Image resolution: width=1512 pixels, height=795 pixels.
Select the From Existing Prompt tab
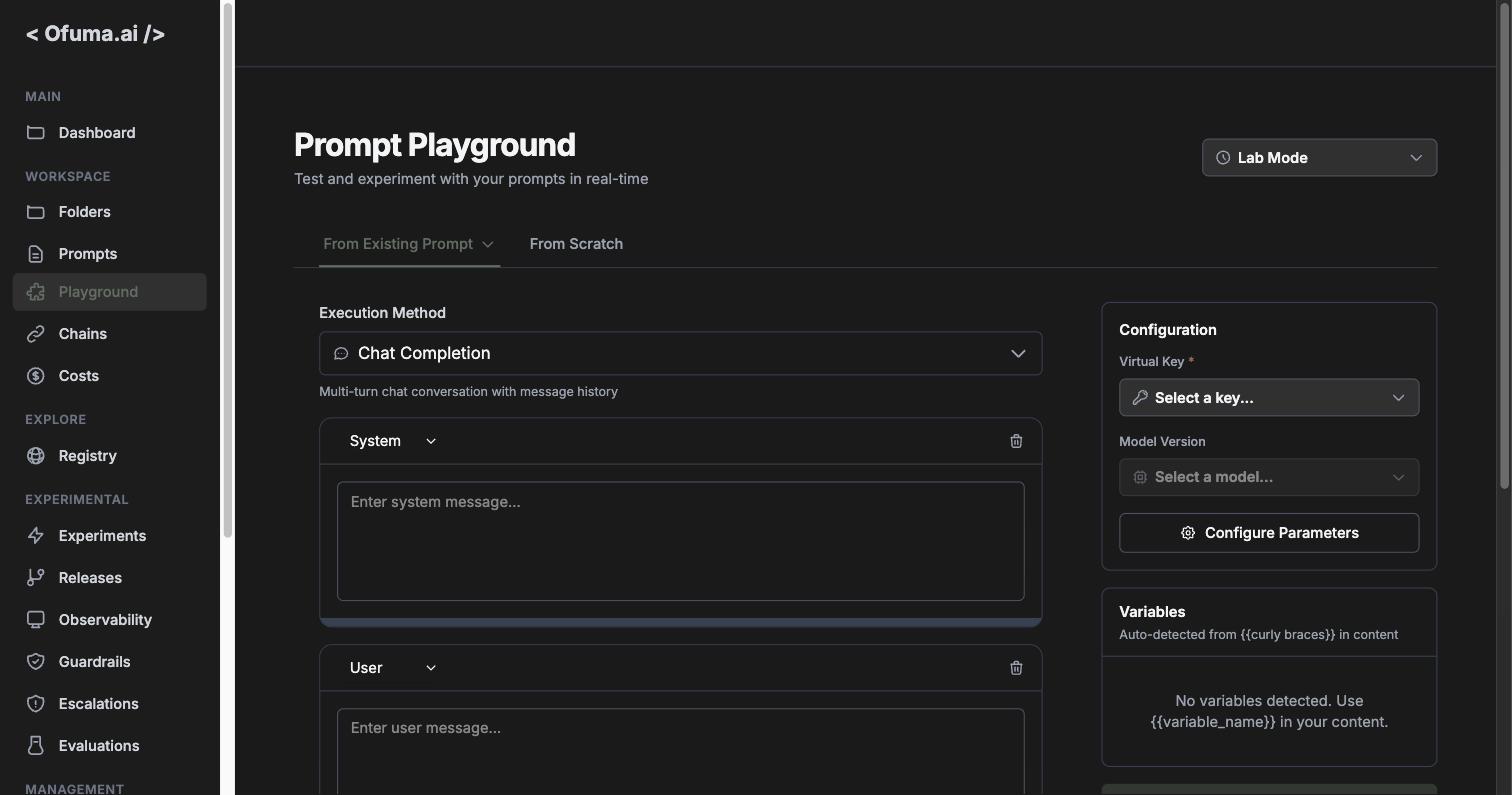(x=409, y=244)
